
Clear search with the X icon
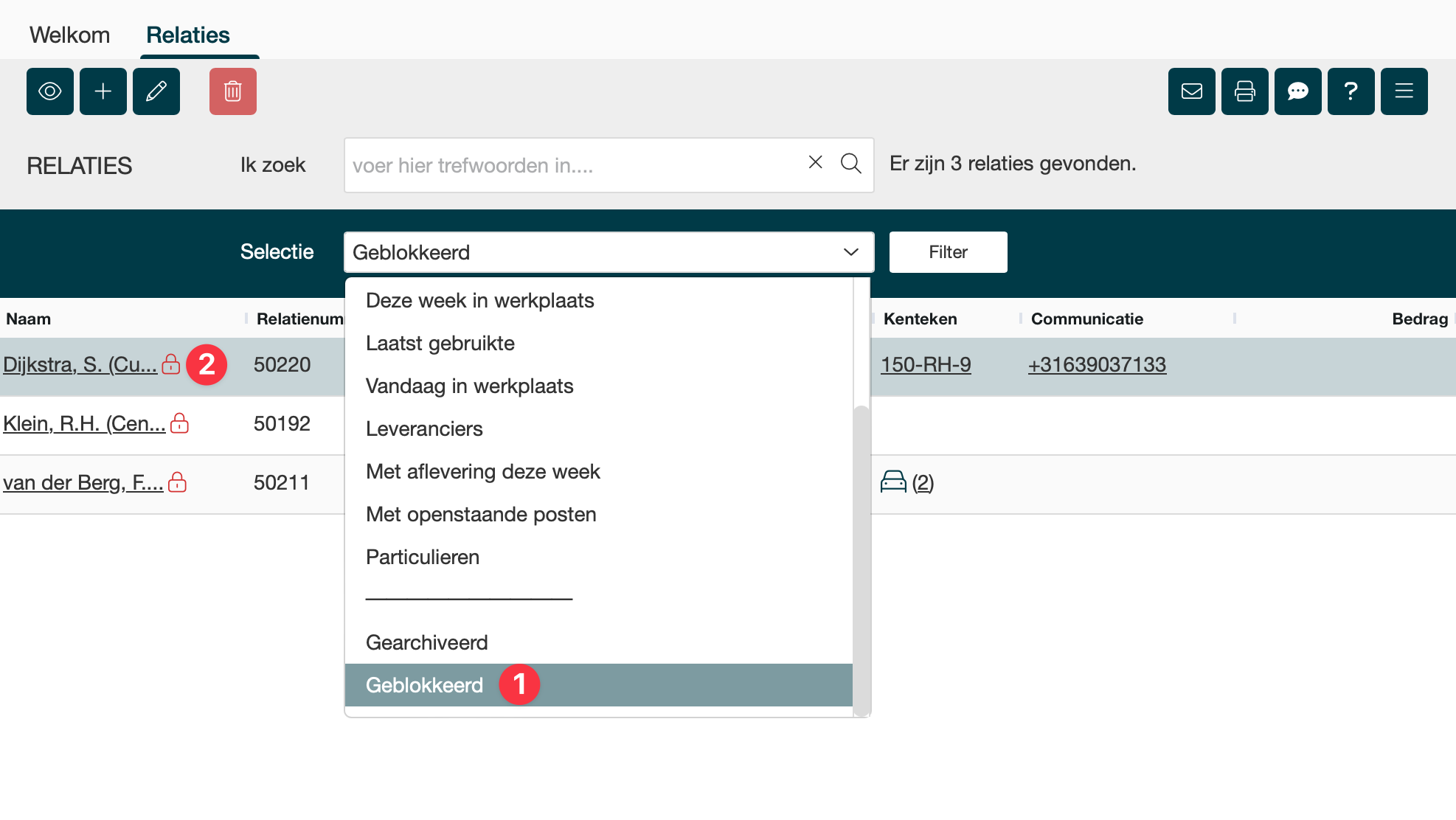815,162
